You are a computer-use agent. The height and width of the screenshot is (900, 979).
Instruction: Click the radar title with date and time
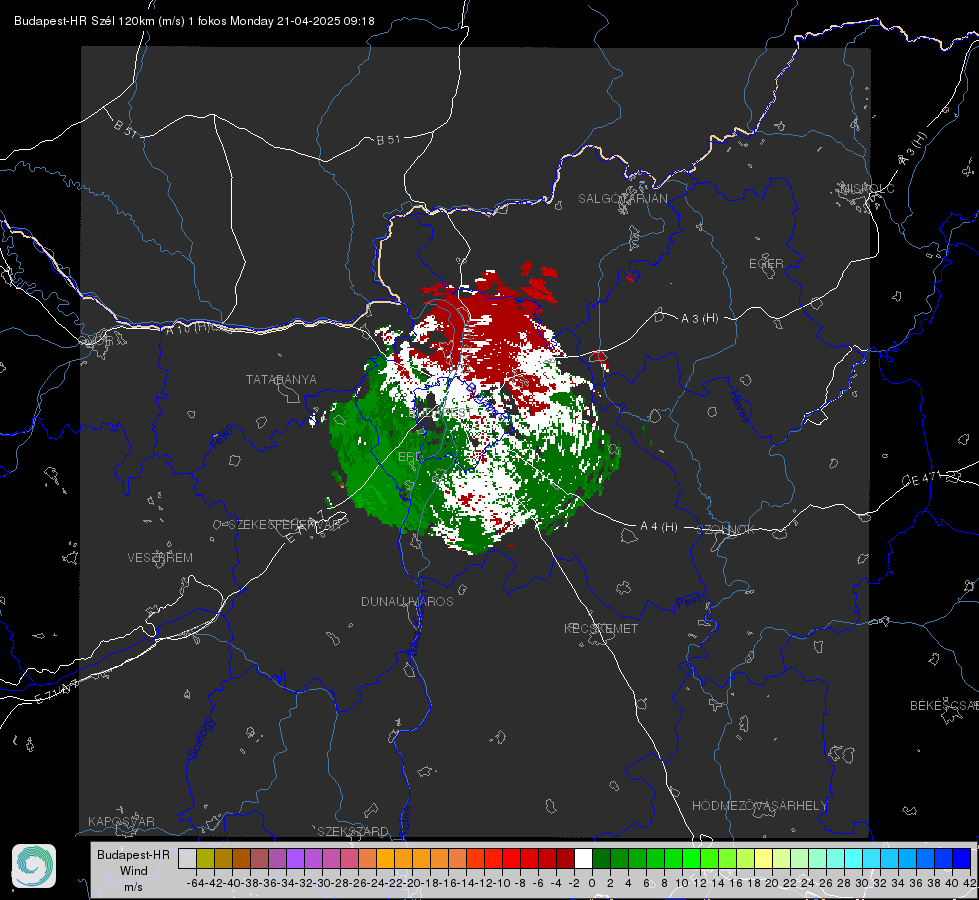(x=194, y=21)
